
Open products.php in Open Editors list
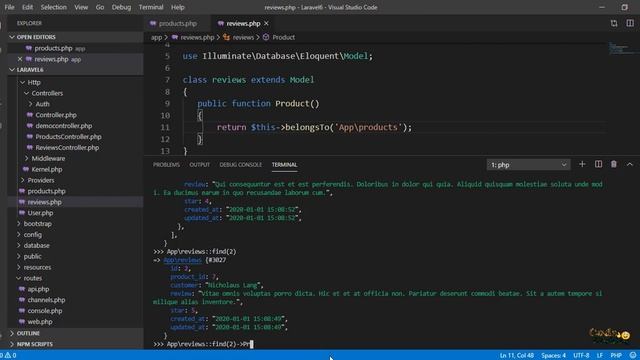click(53, 48)
